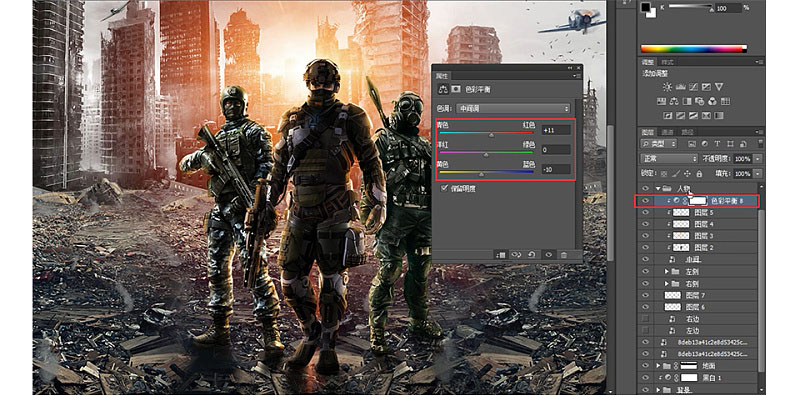800x396 pixels.
Task: Filter layers by type (T) icon
Action: pyautogui.click(x=717, y=144)
